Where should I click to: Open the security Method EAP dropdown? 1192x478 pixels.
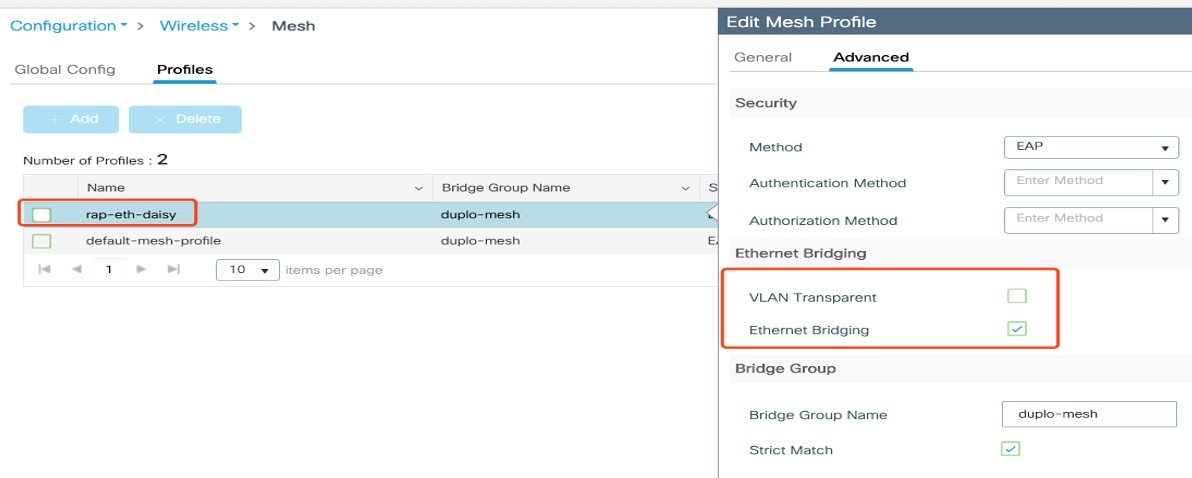(1091, 147)
